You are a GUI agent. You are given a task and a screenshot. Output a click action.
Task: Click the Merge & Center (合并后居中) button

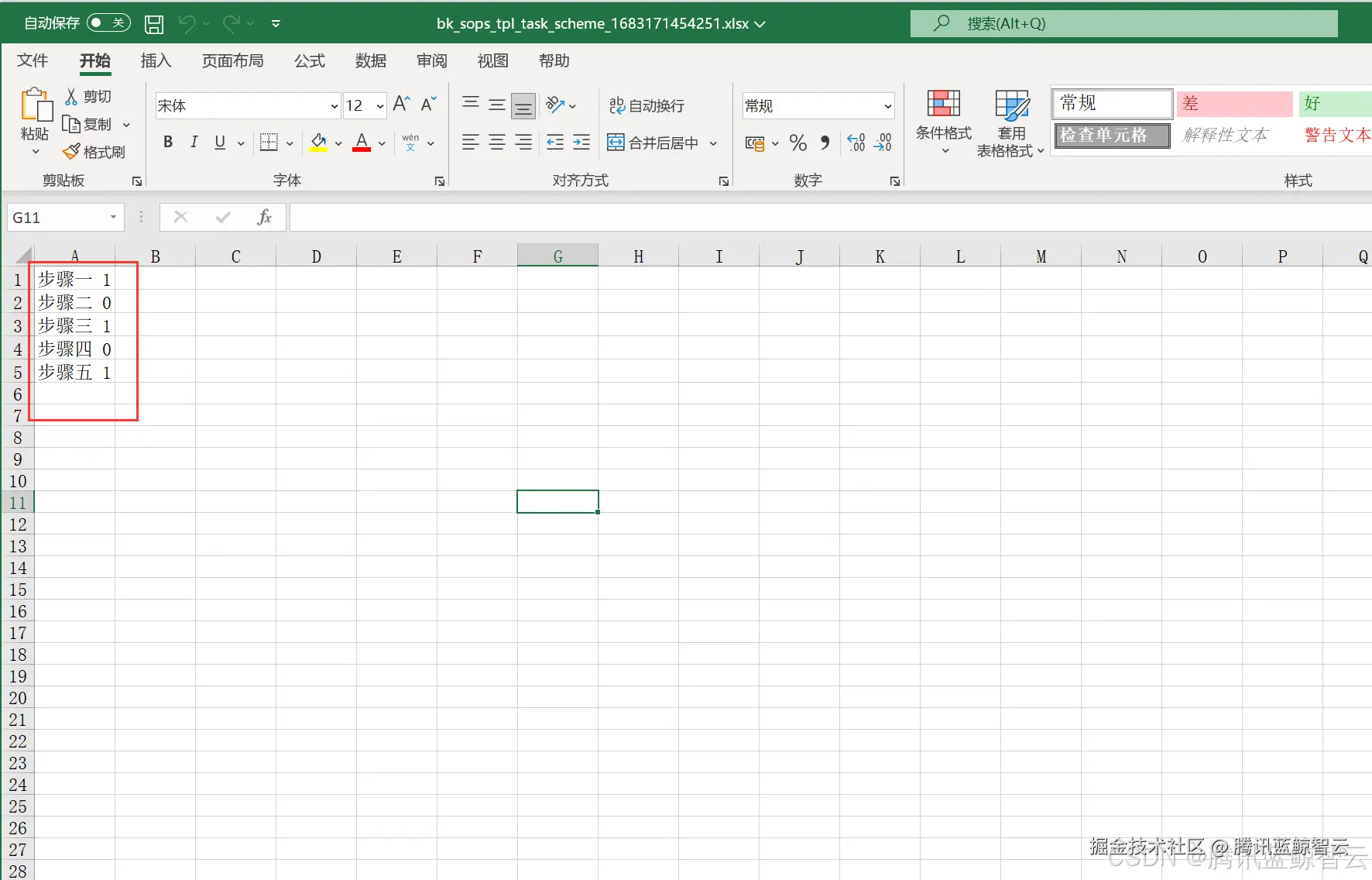click(653, 143)
